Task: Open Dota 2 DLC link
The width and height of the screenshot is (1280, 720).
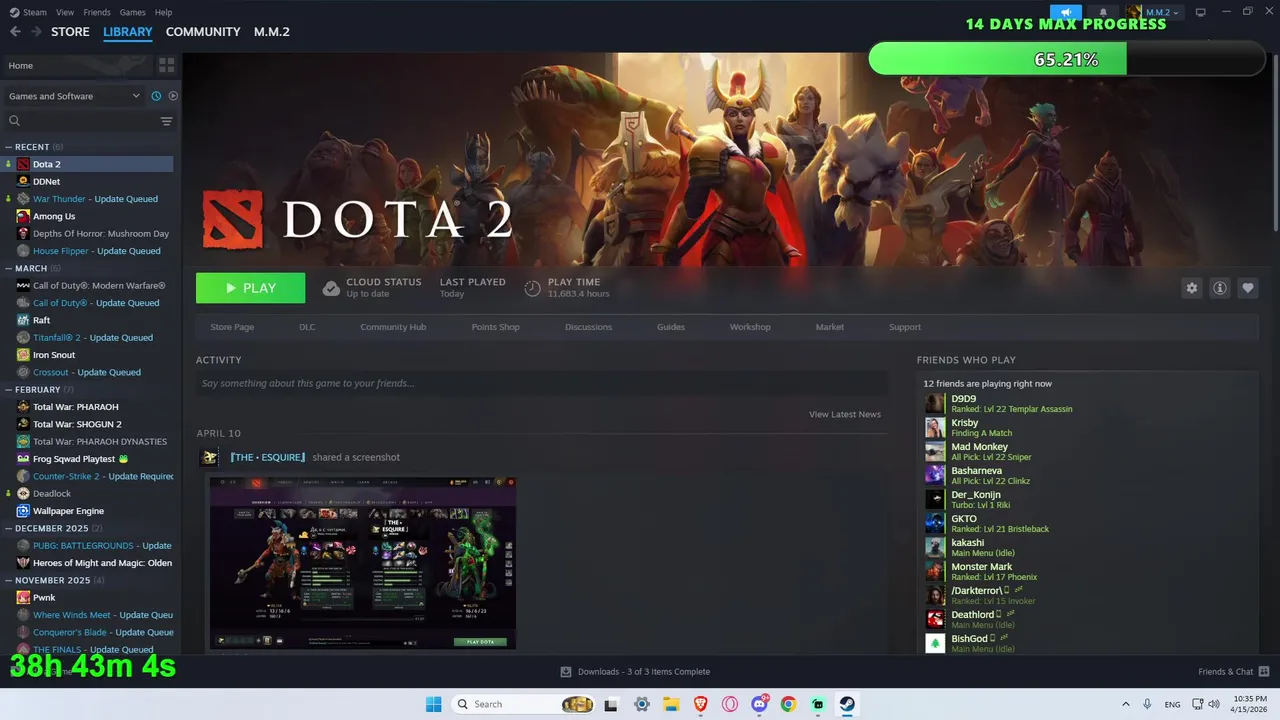Action: (307, 327)
